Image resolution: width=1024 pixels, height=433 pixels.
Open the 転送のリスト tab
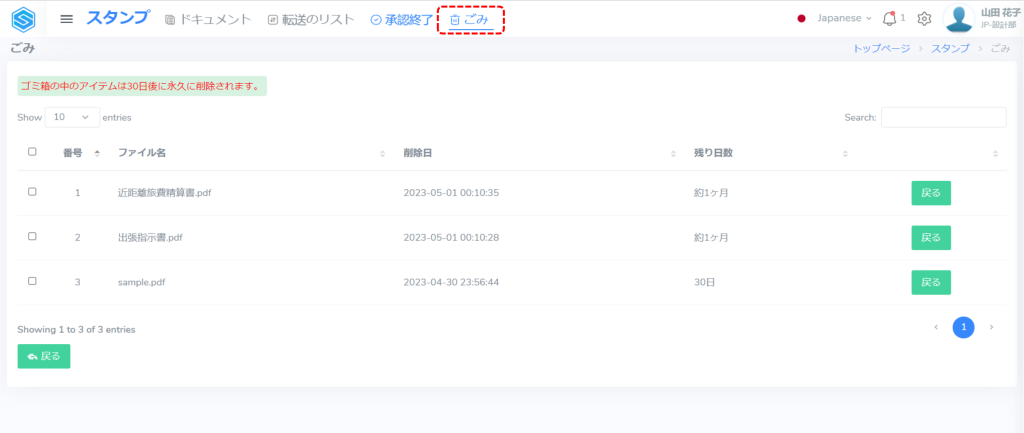tap(311, 19)
